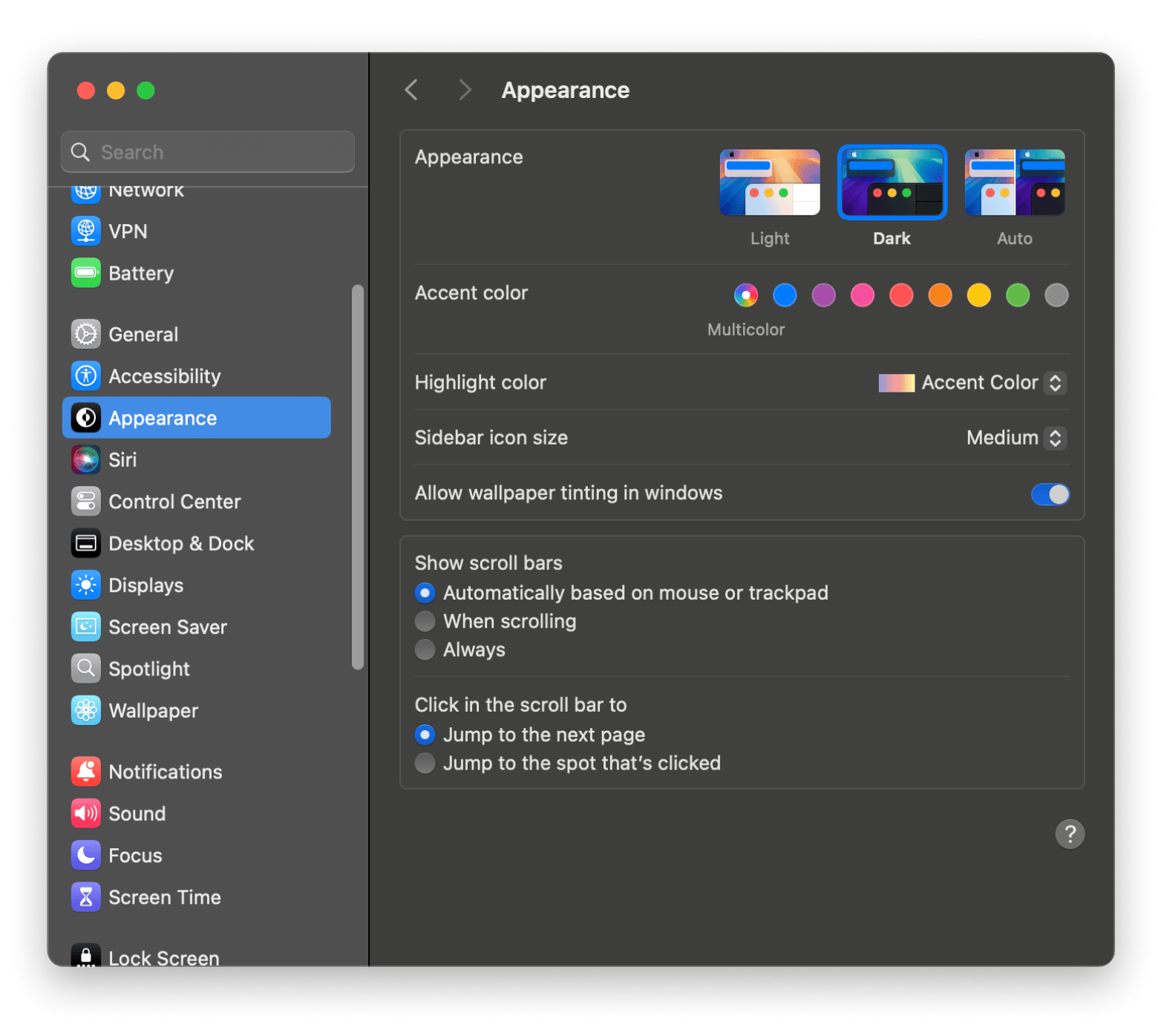Click the search magnifying glass icon
1158x1036 pixels.
coord(80,152)
